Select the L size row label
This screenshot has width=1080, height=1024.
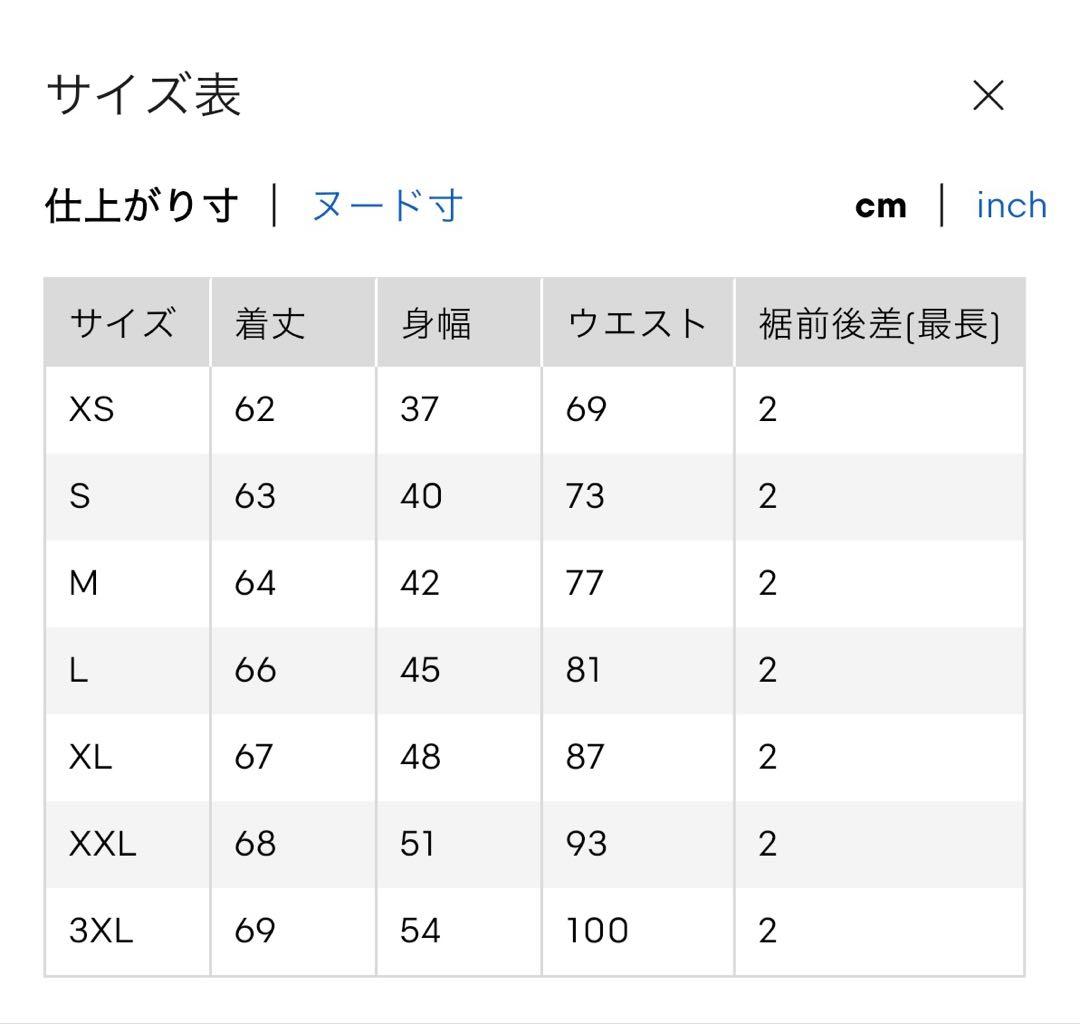pyautogui.click(x=79, y=670)
